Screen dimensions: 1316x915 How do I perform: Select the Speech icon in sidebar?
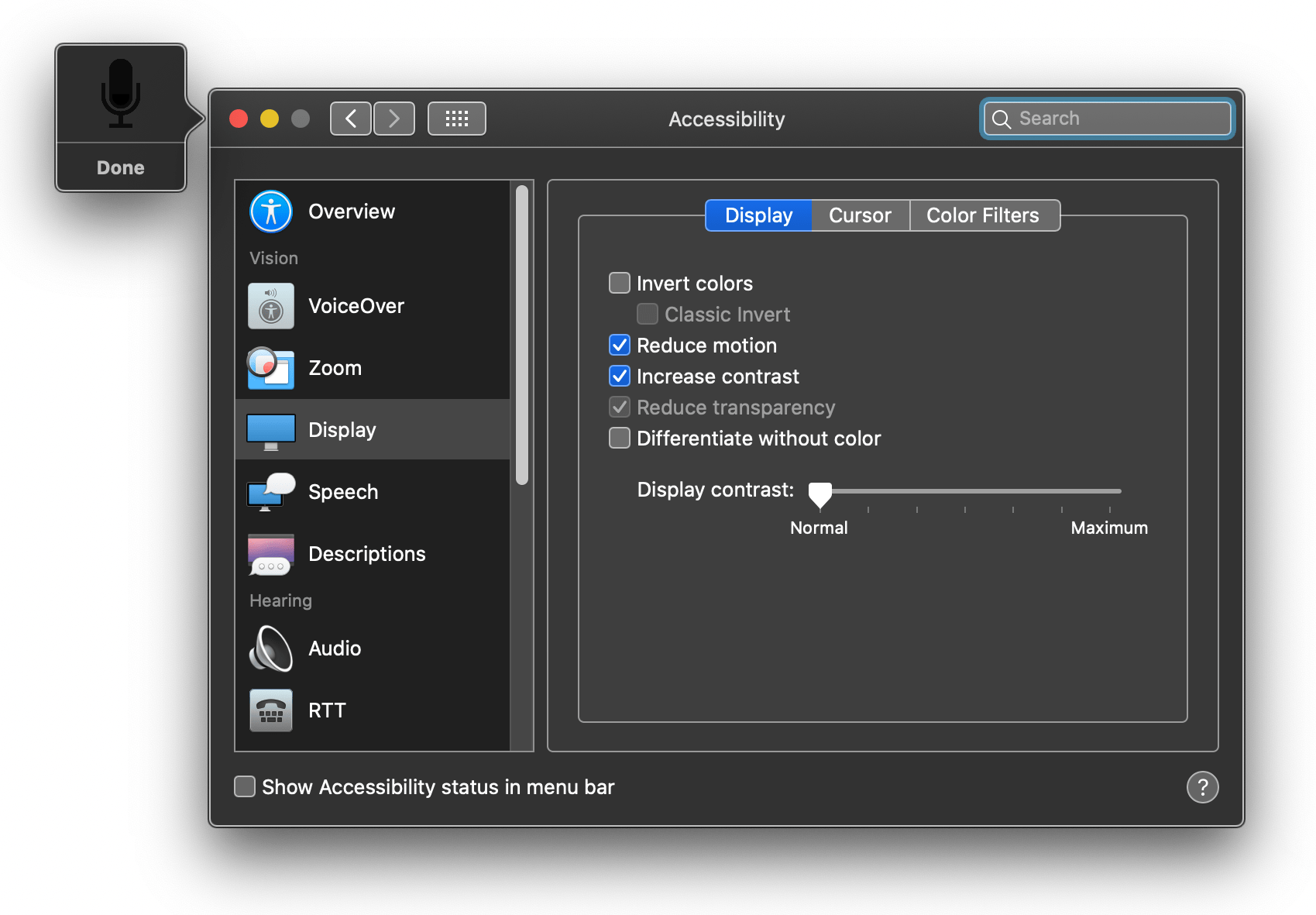click(x=270, y=492)
